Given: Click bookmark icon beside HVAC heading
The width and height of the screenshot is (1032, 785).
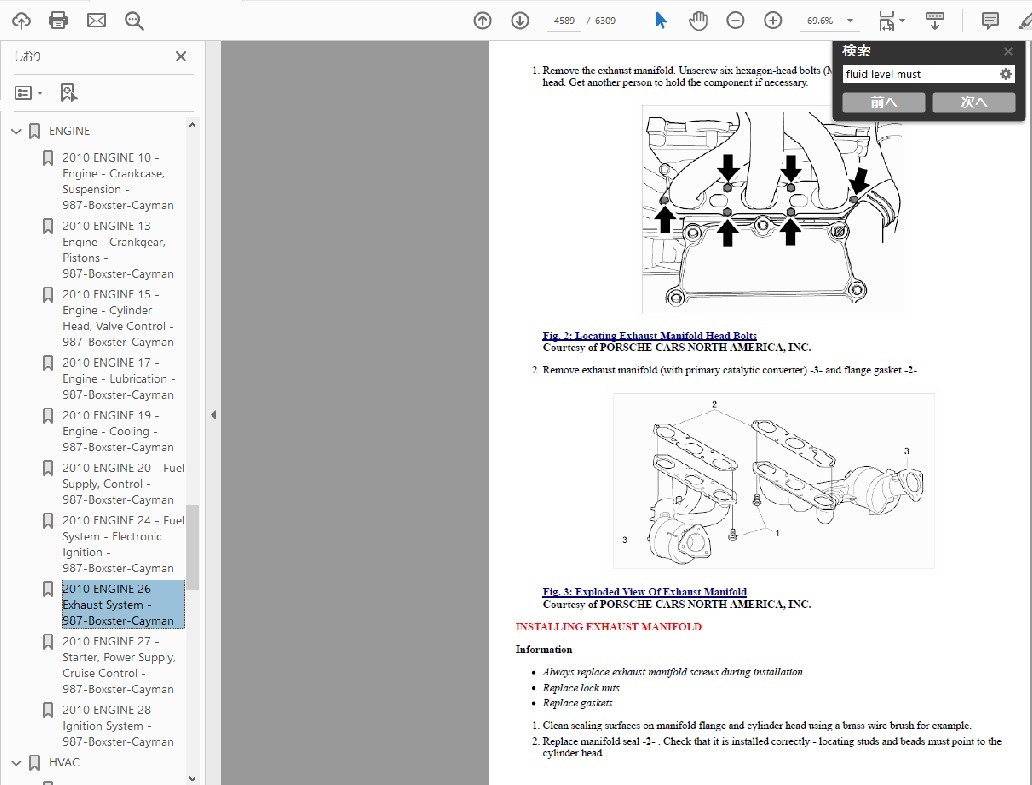Looking at the screenshot, I should (35, 763).
